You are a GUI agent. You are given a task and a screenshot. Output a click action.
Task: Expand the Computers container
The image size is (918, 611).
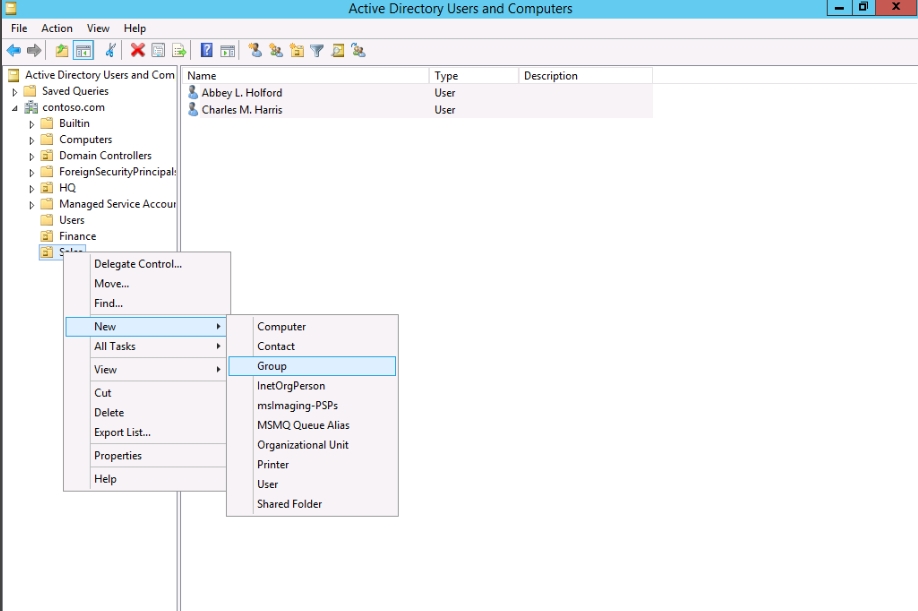pyautogui.click(x=32, y=140)
